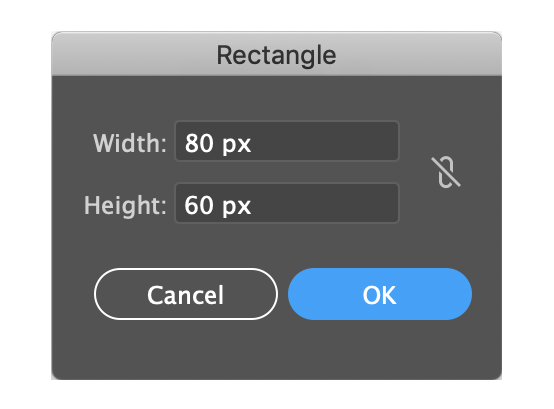554x409 pixels.
Task: Focus the Height input field
Action: click(x=287, y=203)
